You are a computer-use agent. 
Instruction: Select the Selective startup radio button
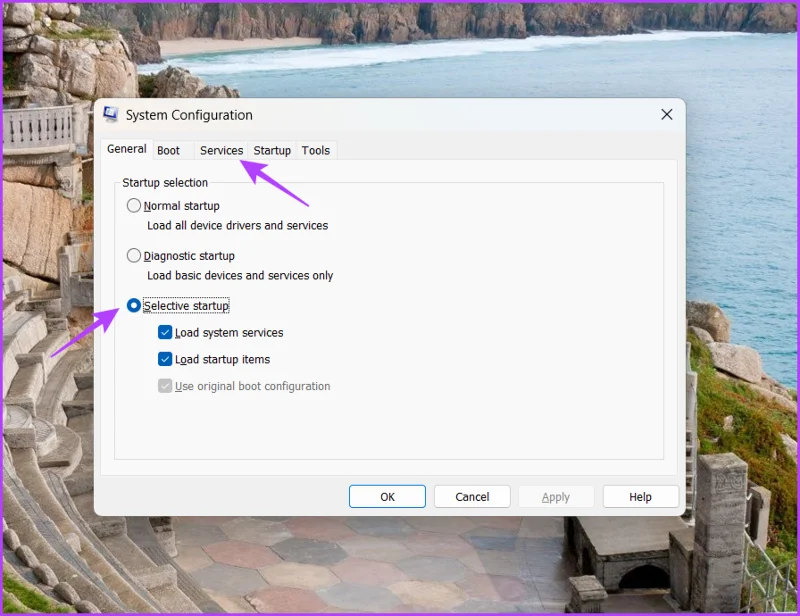pyautogui.click(x=134, y=306)
